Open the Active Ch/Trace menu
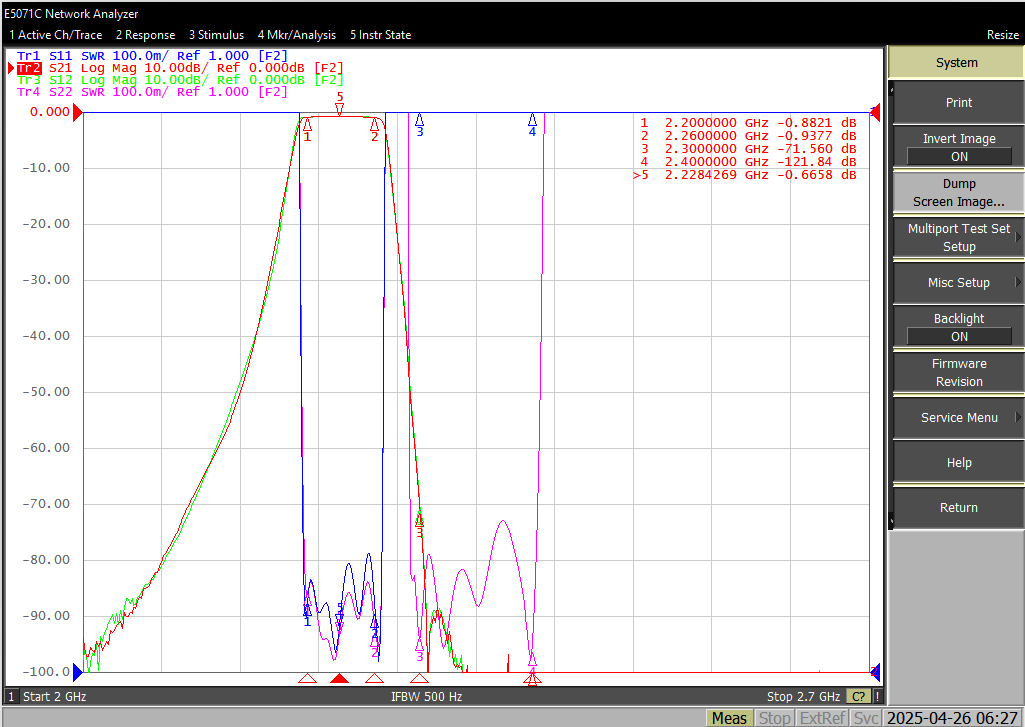This screenshot has height=727, width=1025. (56, 35)
